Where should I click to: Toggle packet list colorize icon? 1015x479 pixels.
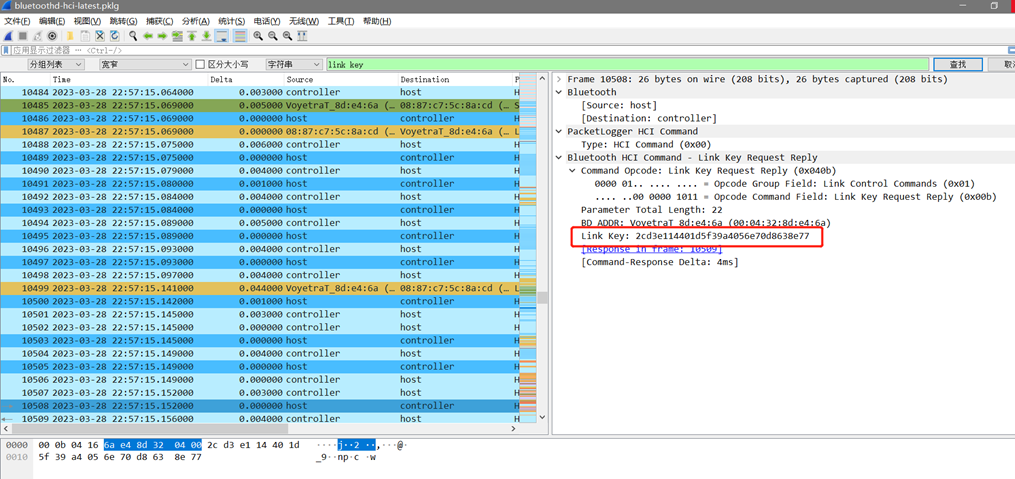pos(240,36)
